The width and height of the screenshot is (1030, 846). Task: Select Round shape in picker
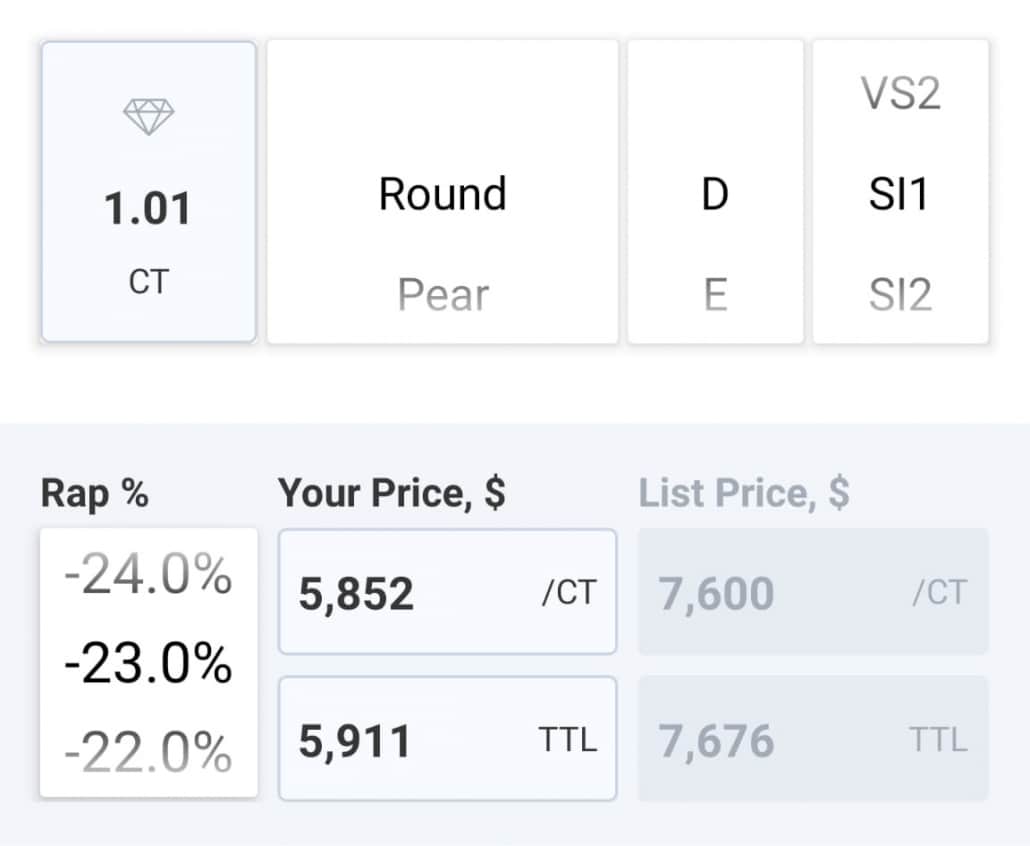tap(442, 193)
